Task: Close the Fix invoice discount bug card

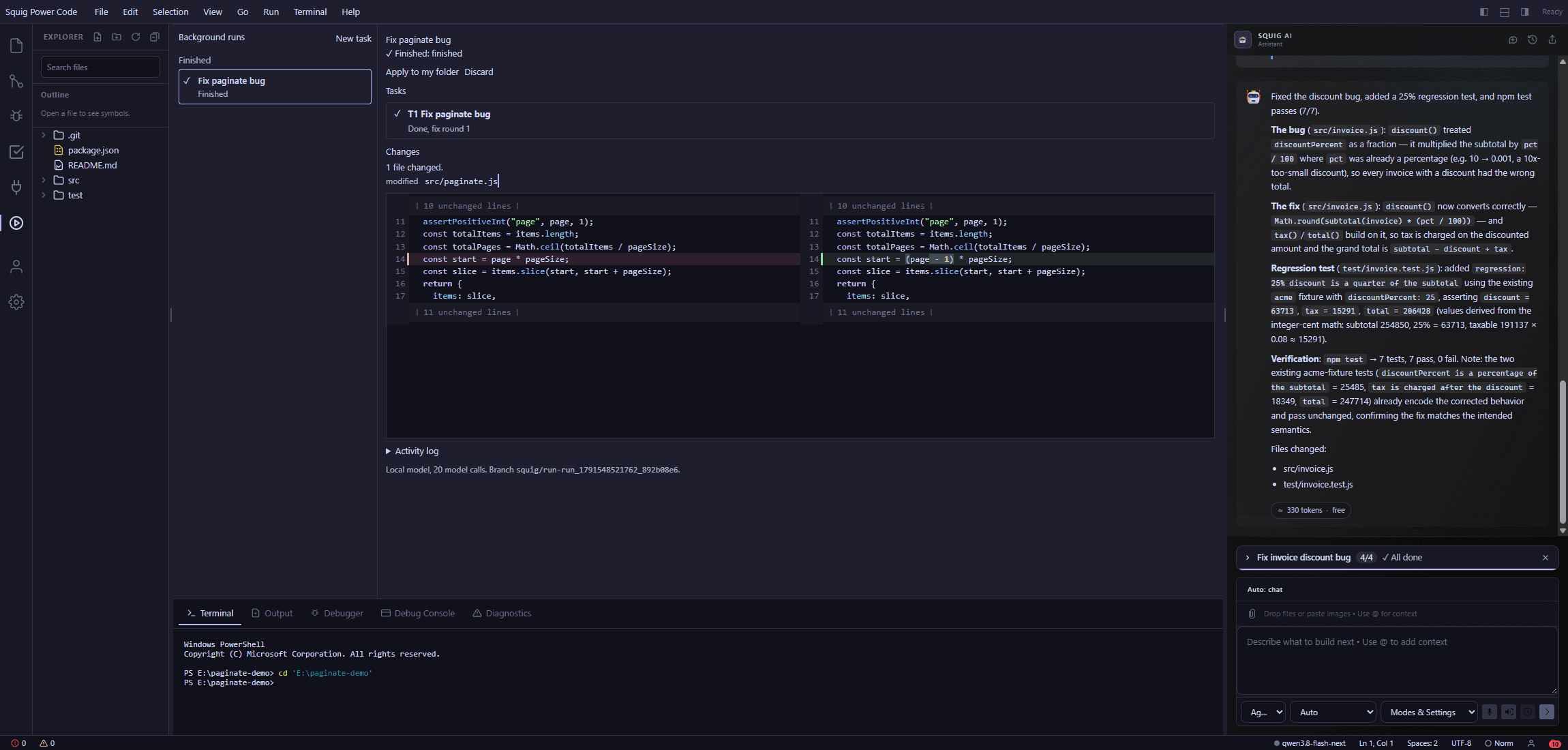Action: tap(1546, 557)
